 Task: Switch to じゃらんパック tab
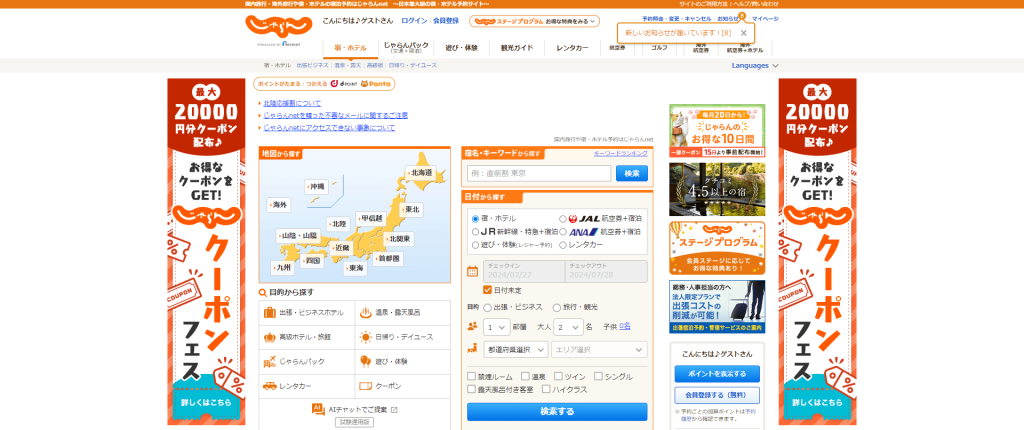pos(406,48)
